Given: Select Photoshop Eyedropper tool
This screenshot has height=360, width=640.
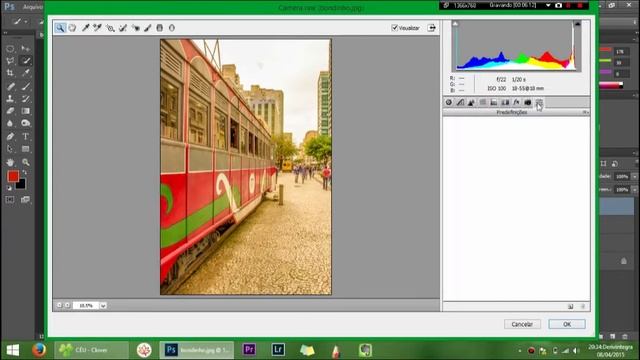Looking at the screenshot, I should [x=25, y=73].
